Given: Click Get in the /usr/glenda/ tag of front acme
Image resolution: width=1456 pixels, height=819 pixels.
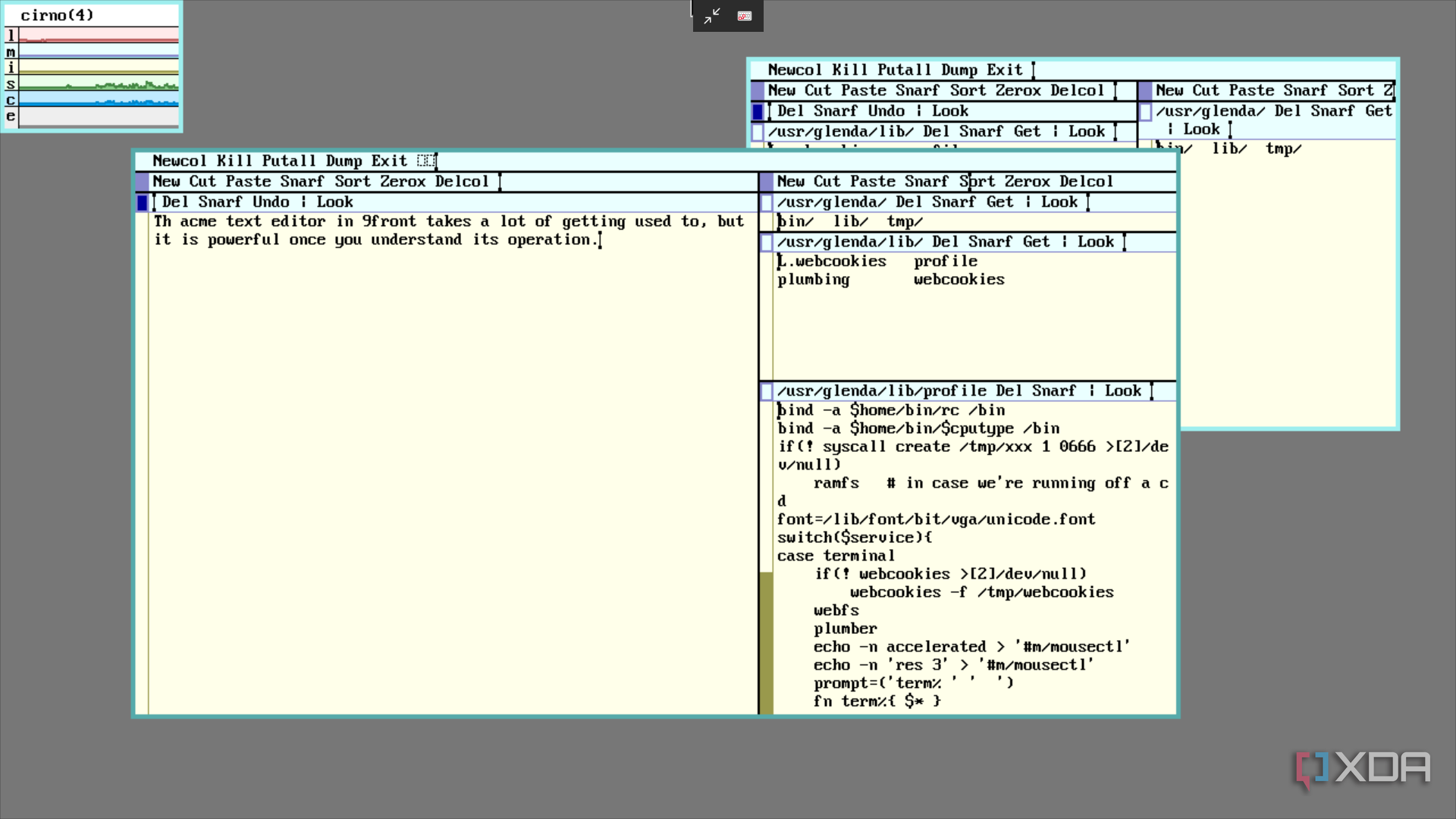Looking at the screenshot, I should point(999,202).
